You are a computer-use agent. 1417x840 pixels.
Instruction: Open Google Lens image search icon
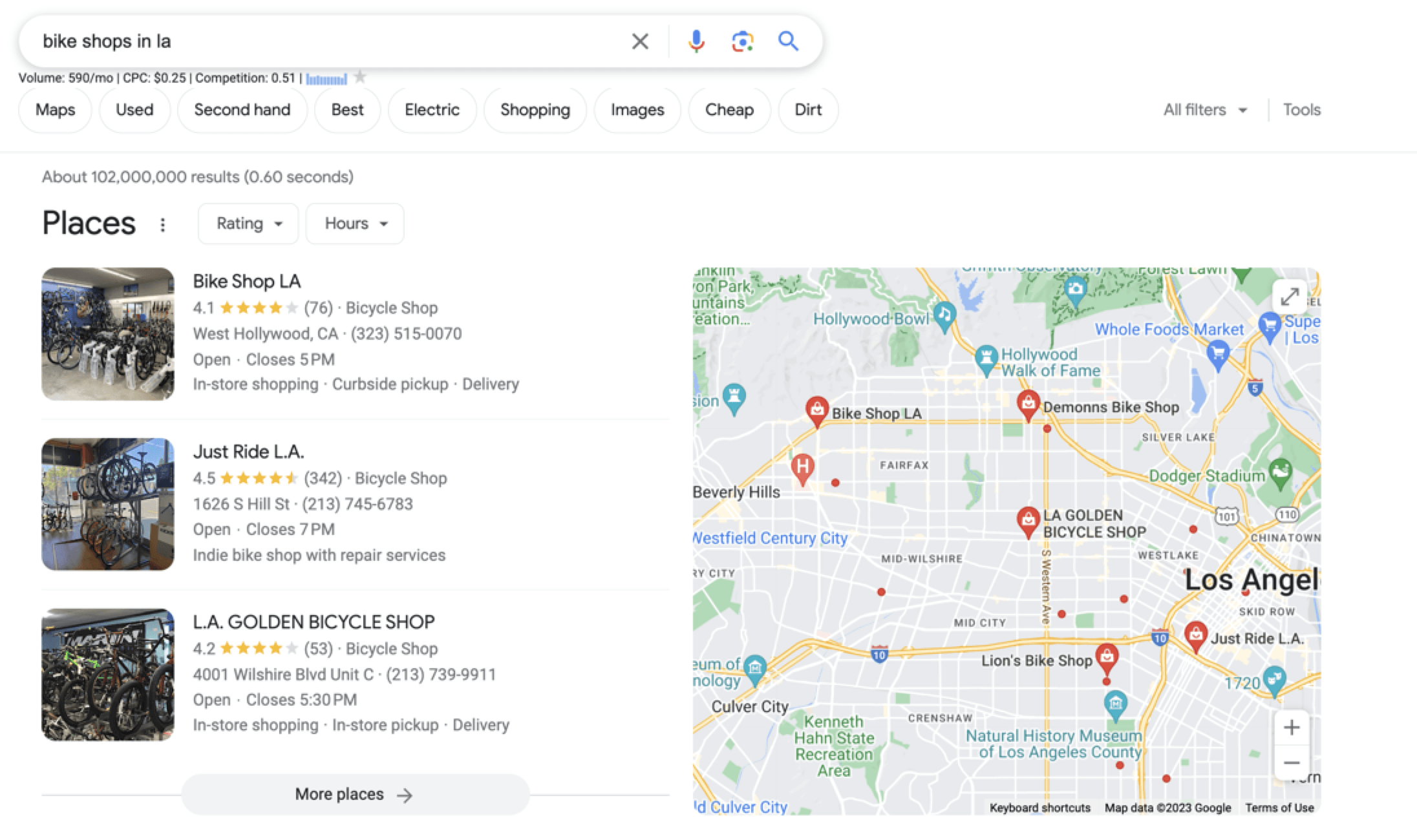point(742,41)
